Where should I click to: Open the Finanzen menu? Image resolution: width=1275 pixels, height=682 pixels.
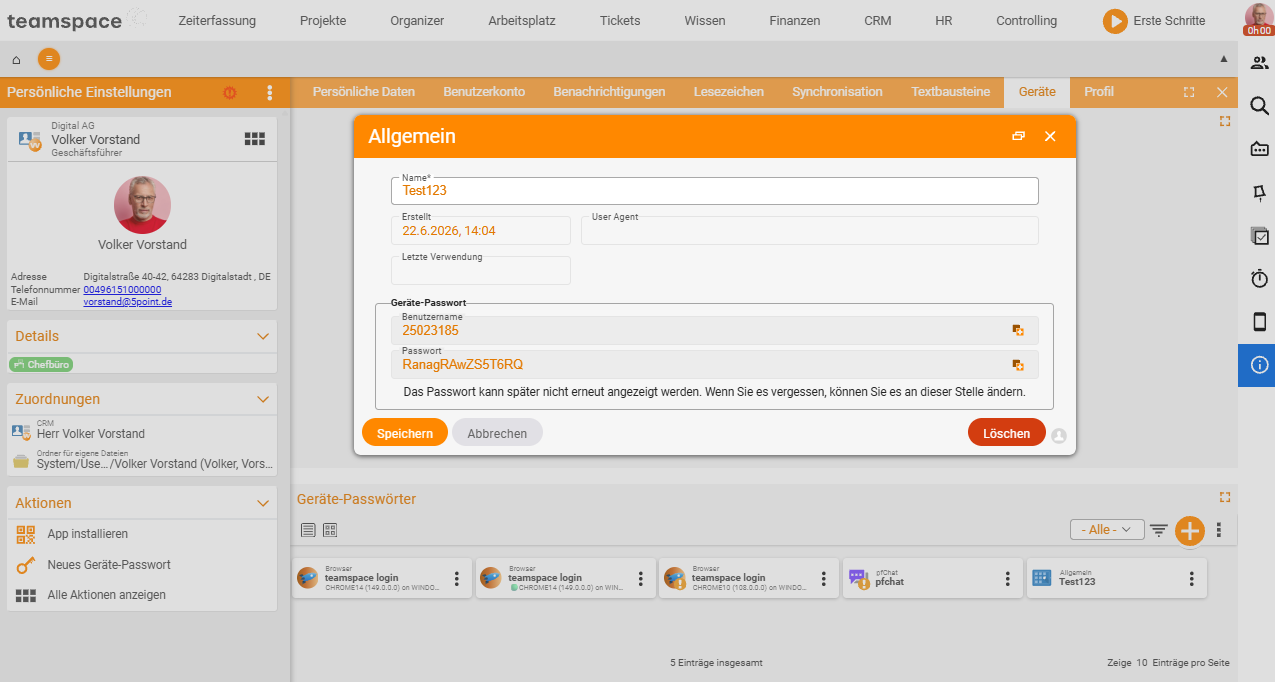[x=795, y=21]
